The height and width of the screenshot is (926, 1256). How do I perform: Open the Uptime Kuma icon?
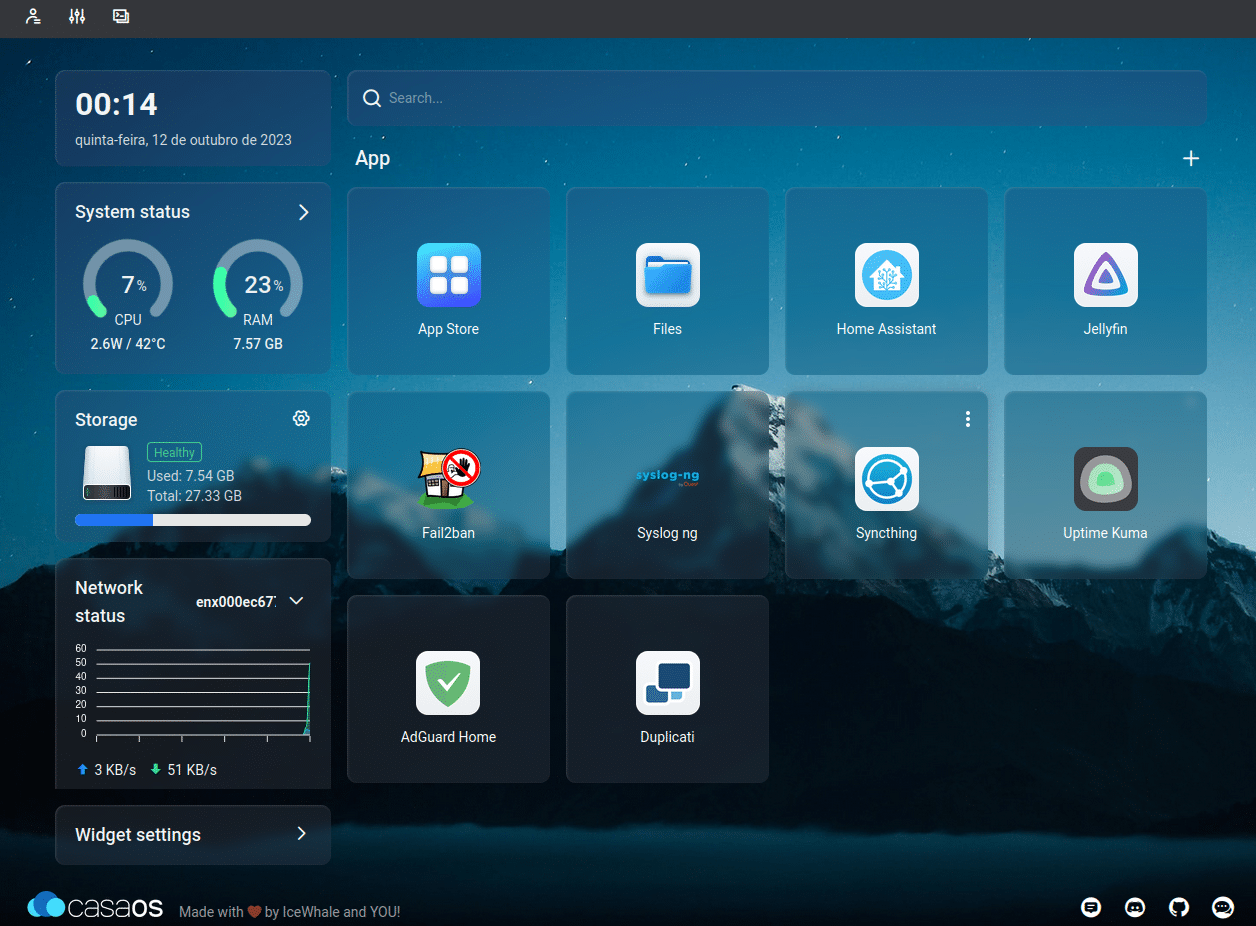(1106, 479)
